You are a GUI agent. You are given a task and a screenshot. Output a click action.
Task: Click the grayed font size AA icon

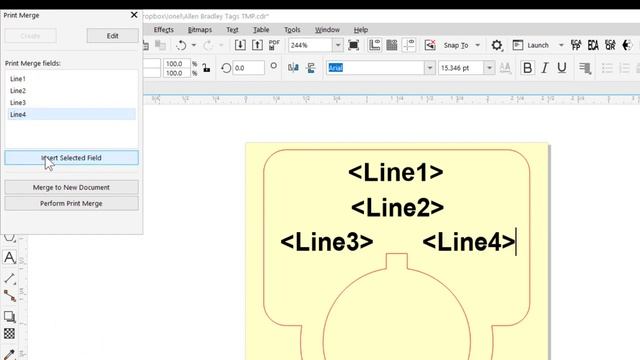(x=505, y=68)
